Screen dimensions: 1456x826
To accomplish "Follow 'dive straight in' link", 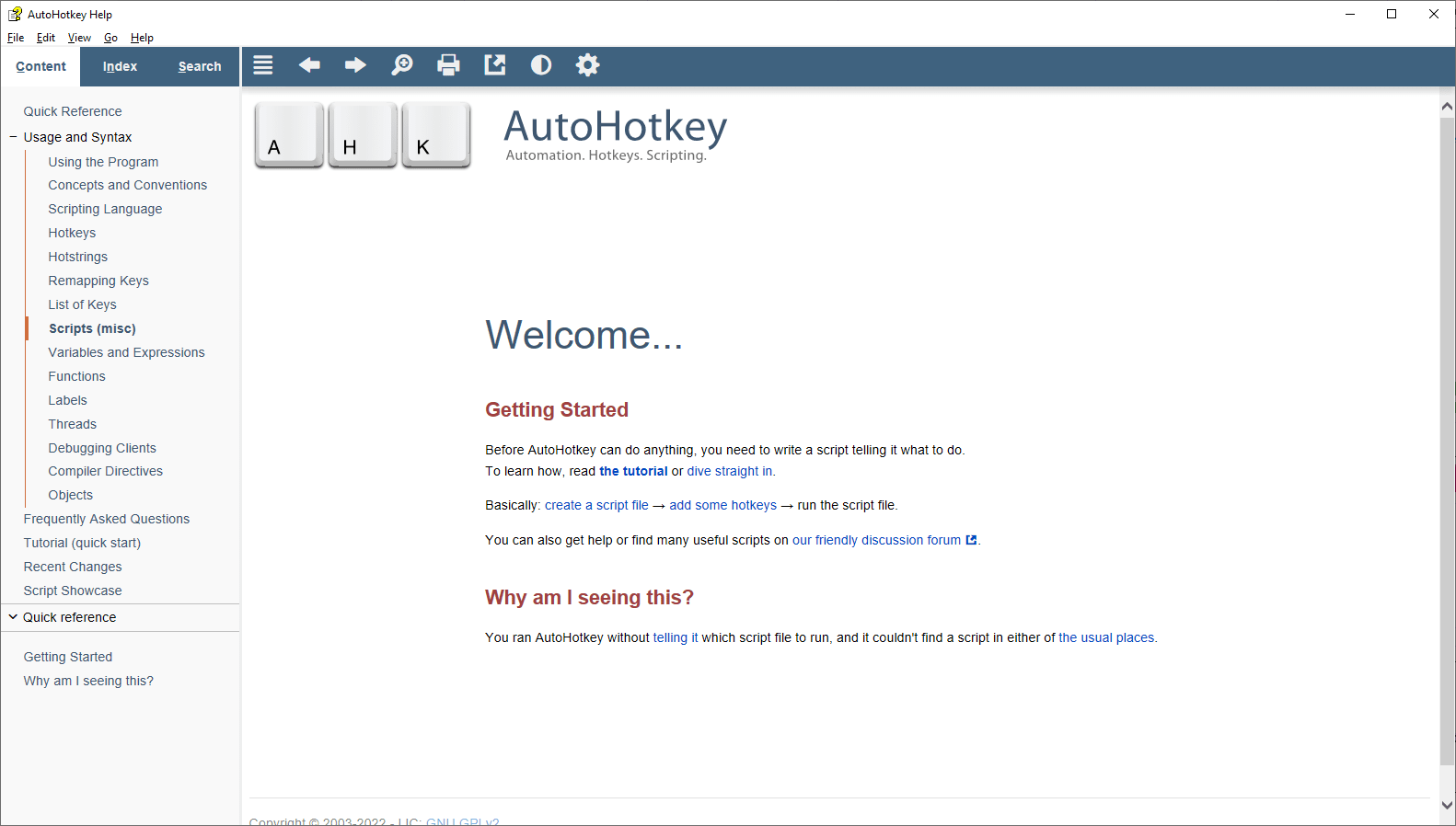I will tap(729, 471).
